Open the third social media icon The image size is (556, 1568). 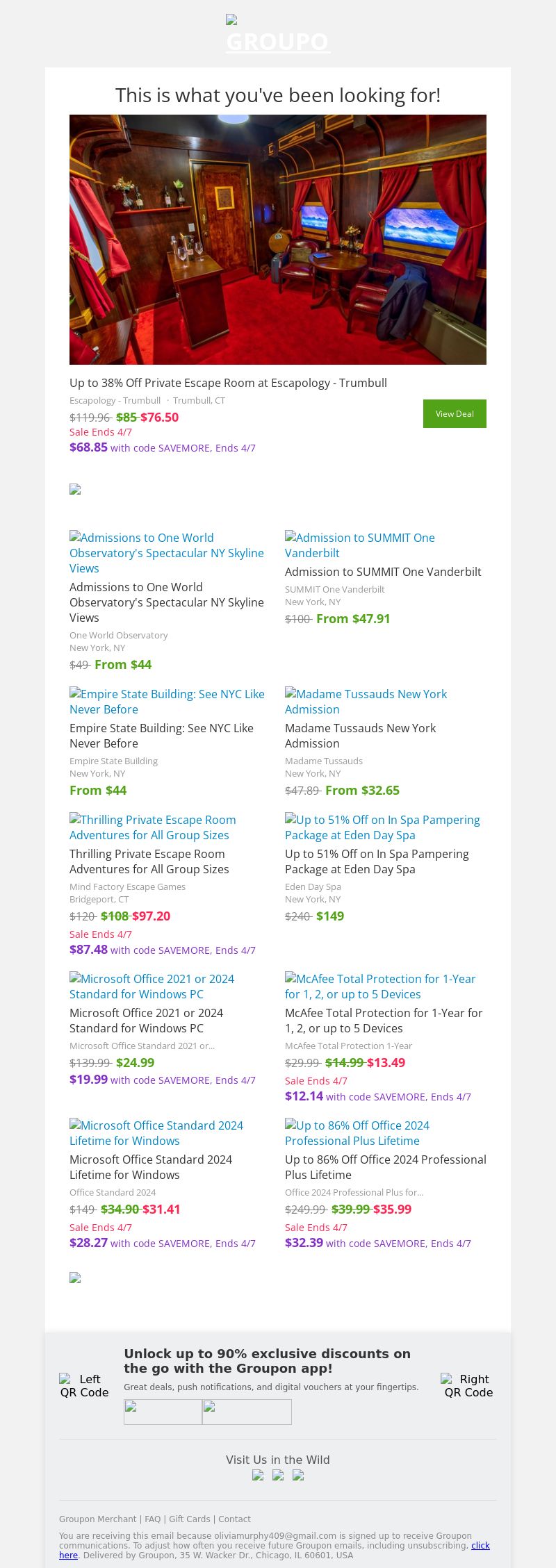point(298,1475)
